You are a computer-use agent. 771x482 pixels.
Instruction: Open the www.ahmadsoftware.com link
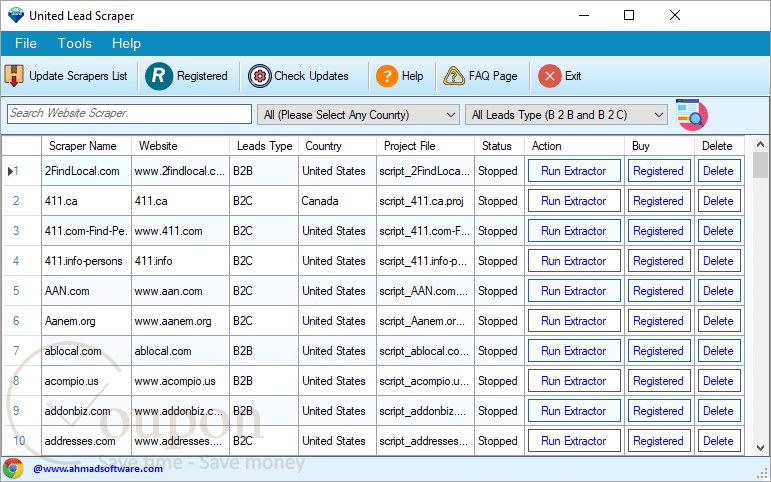[98, 469]
